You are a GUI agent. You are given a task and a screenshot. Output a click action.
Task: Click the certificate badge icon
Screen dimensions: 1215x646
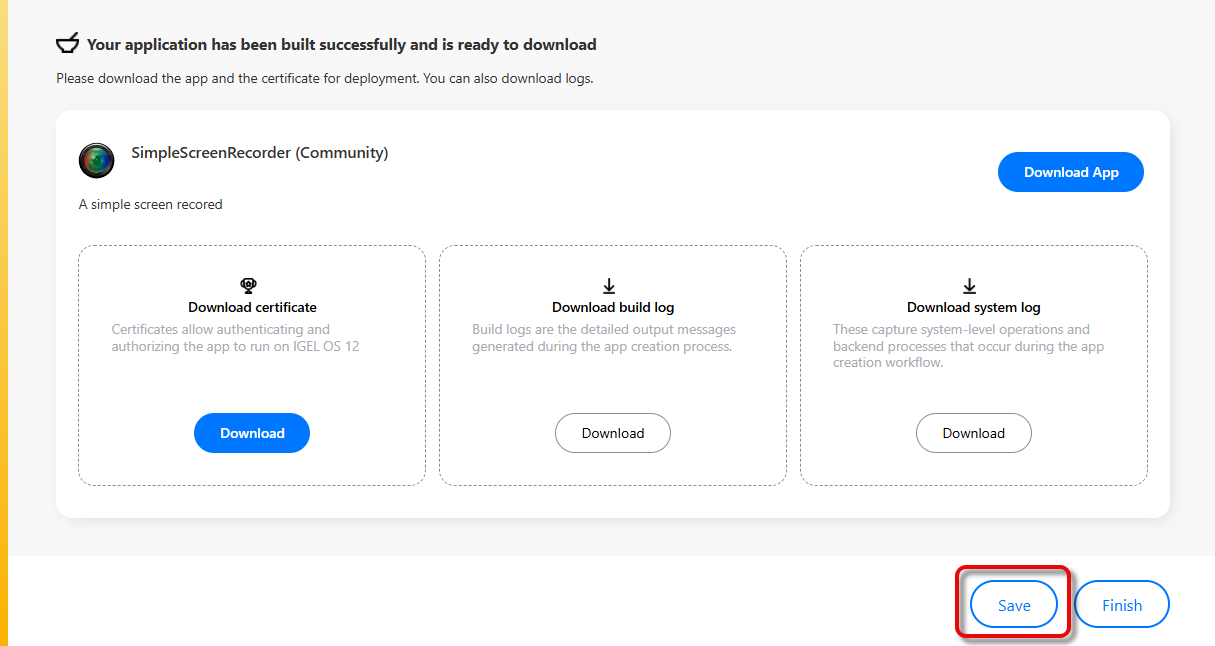click(249, 286)
